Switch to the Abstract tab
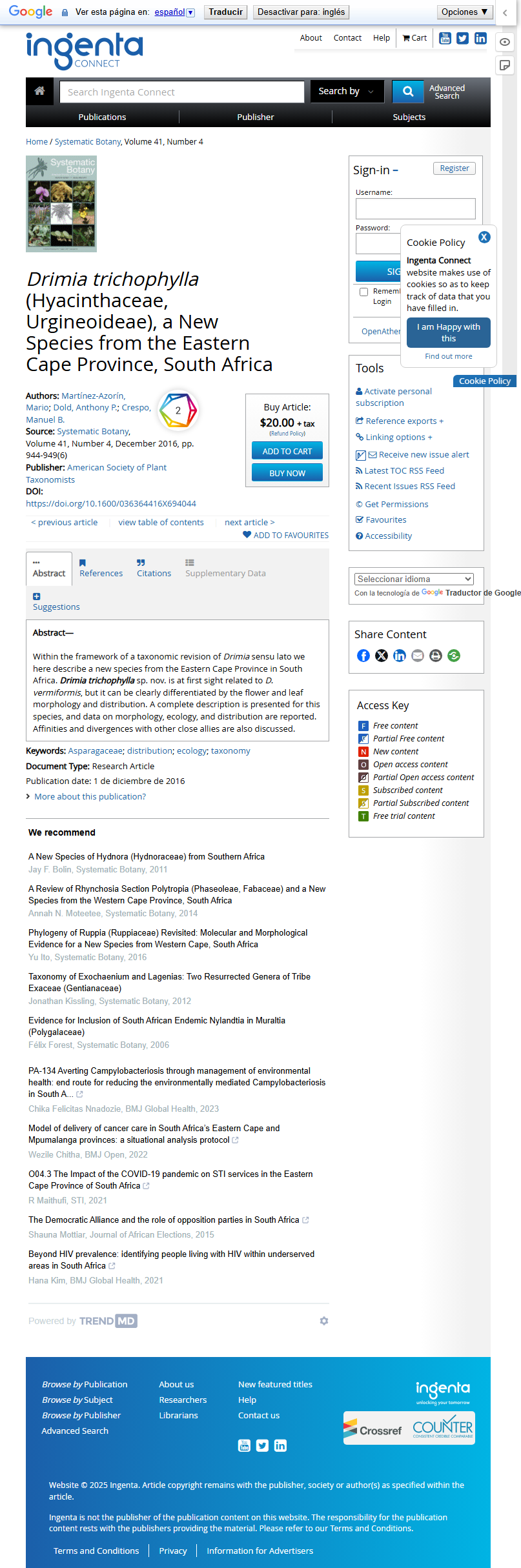The height and width of the screenshot is (1568, 521). [49, 568]
